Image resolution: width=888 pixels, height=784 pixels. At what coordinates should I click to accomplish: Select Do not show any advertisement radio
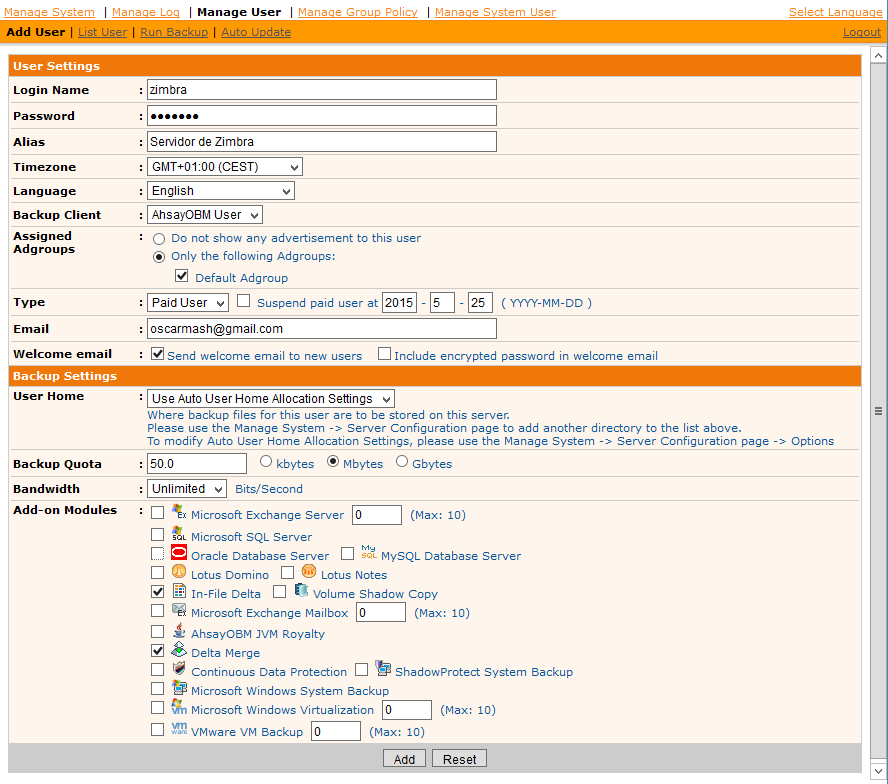[x=159, y=239]
